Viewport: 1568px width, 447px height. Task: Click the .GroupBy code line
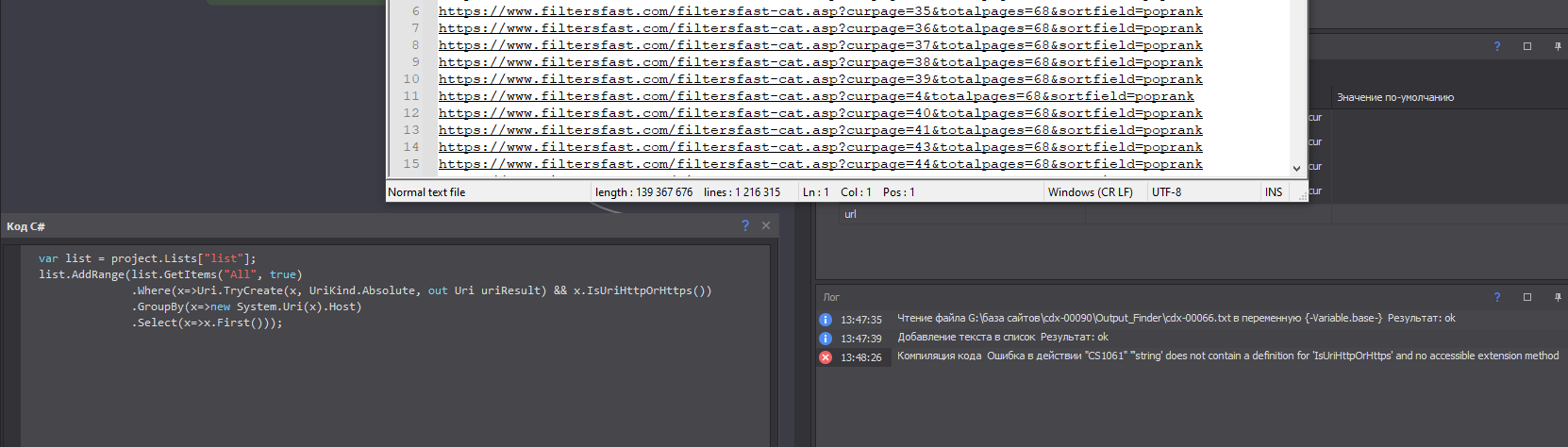246,306
